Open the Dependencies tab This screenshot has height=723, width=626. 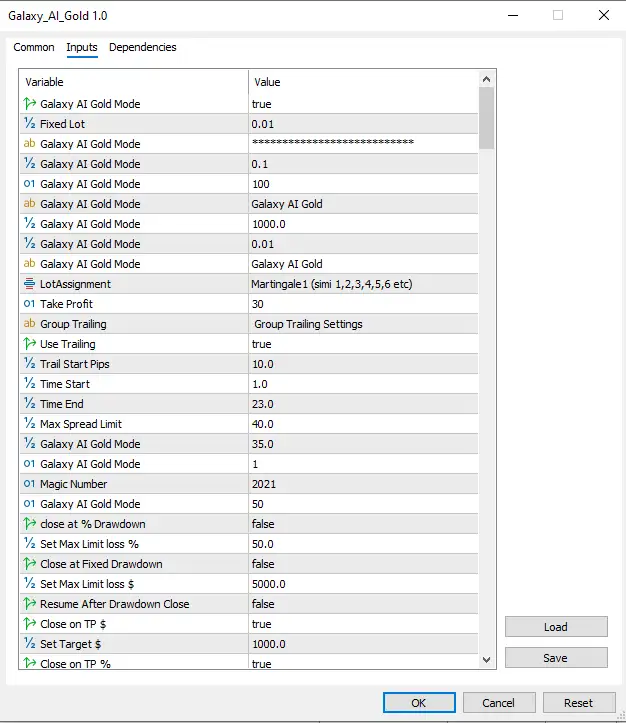[142, 47]
